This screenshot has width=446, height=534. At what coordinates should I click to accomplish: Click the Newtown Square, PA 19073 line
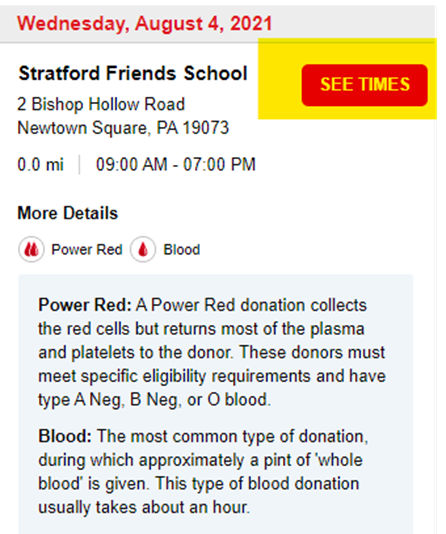[123, 128]
